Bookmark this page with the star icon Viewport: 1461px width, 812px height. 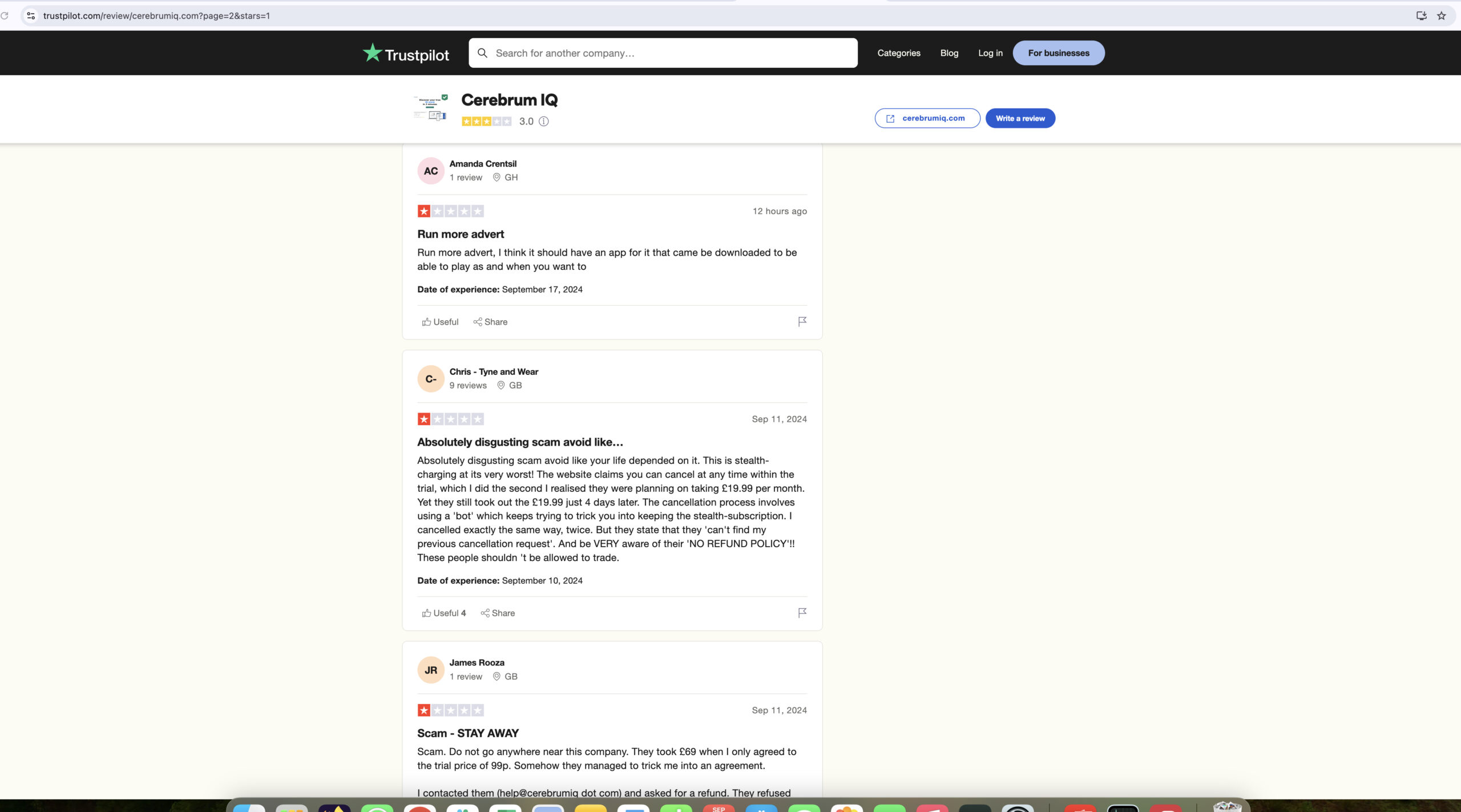click(x=1442, y=16)
